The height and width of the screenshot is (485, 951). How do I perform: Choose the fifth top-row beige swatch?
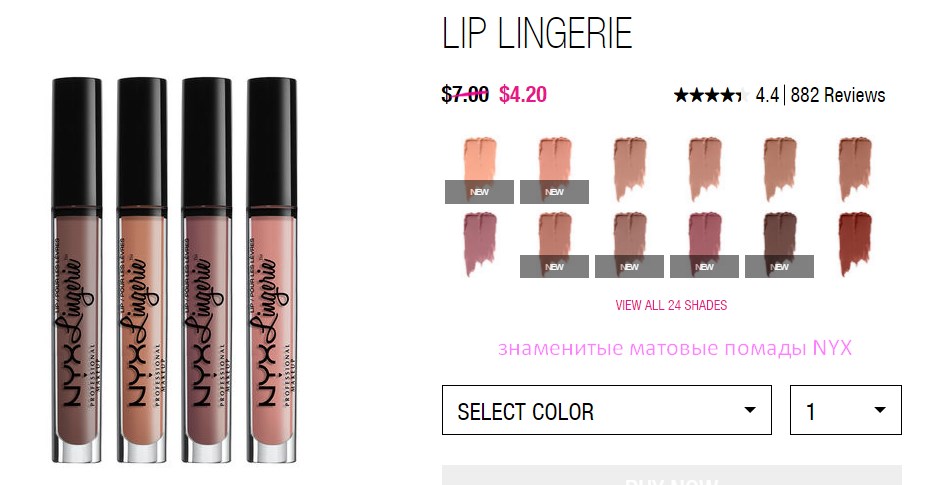point(779,170)
